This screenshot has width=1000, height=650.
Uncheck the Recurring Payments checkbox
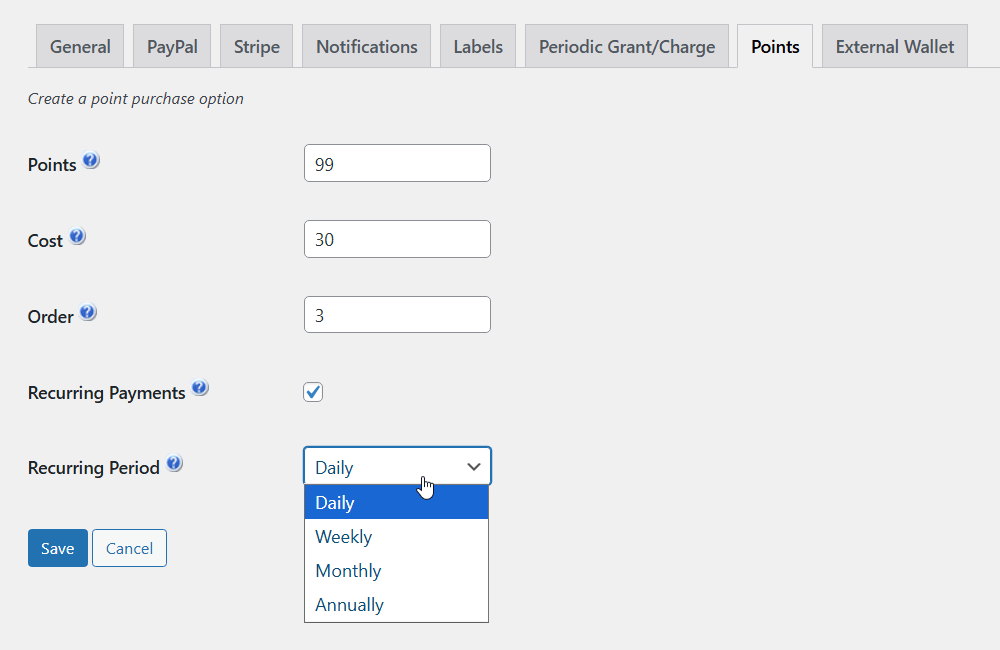coord(313,392)
